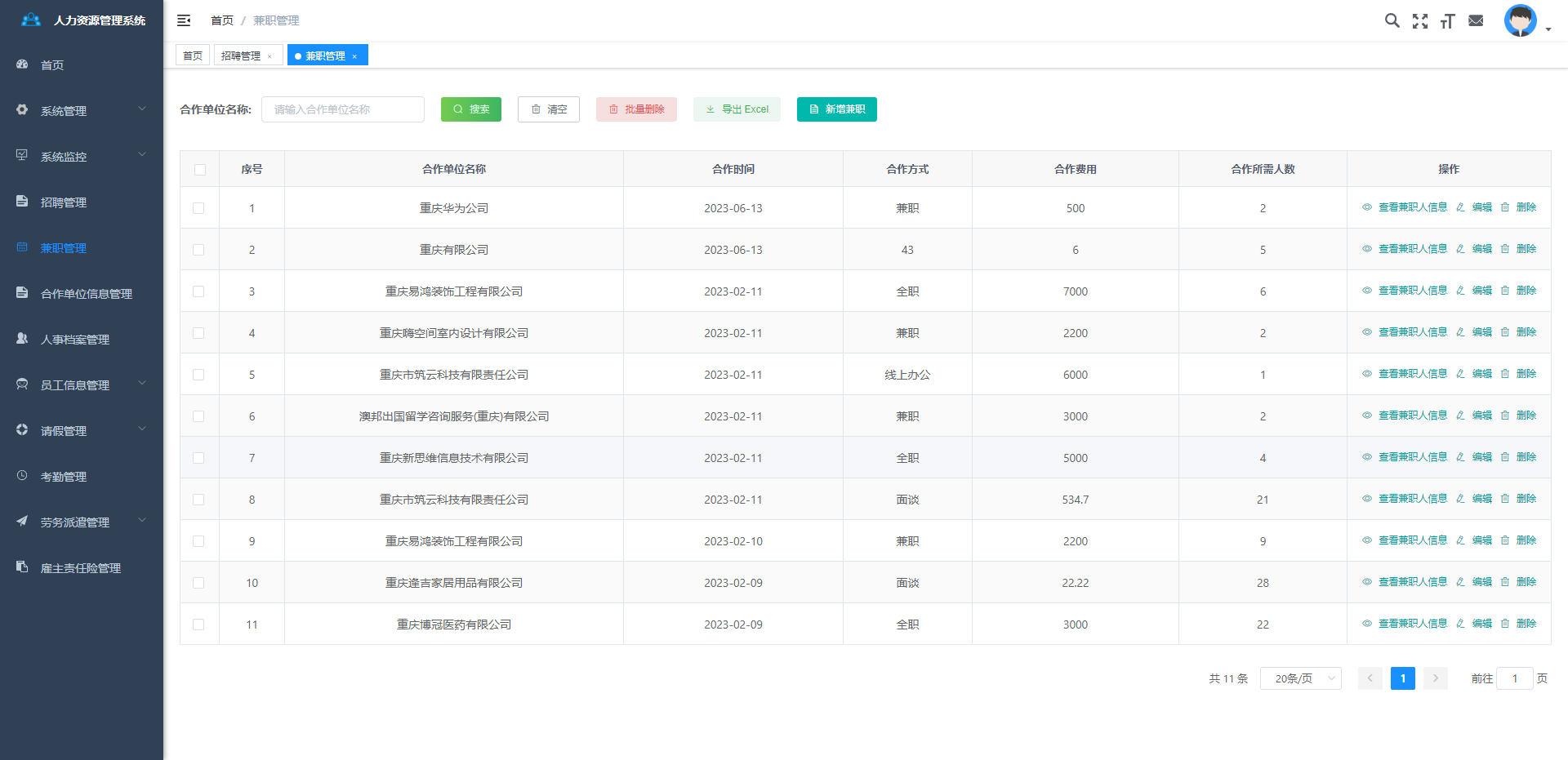
Task: Focus the 合作单位名称 search input field
Action: [x=343, y=109]
